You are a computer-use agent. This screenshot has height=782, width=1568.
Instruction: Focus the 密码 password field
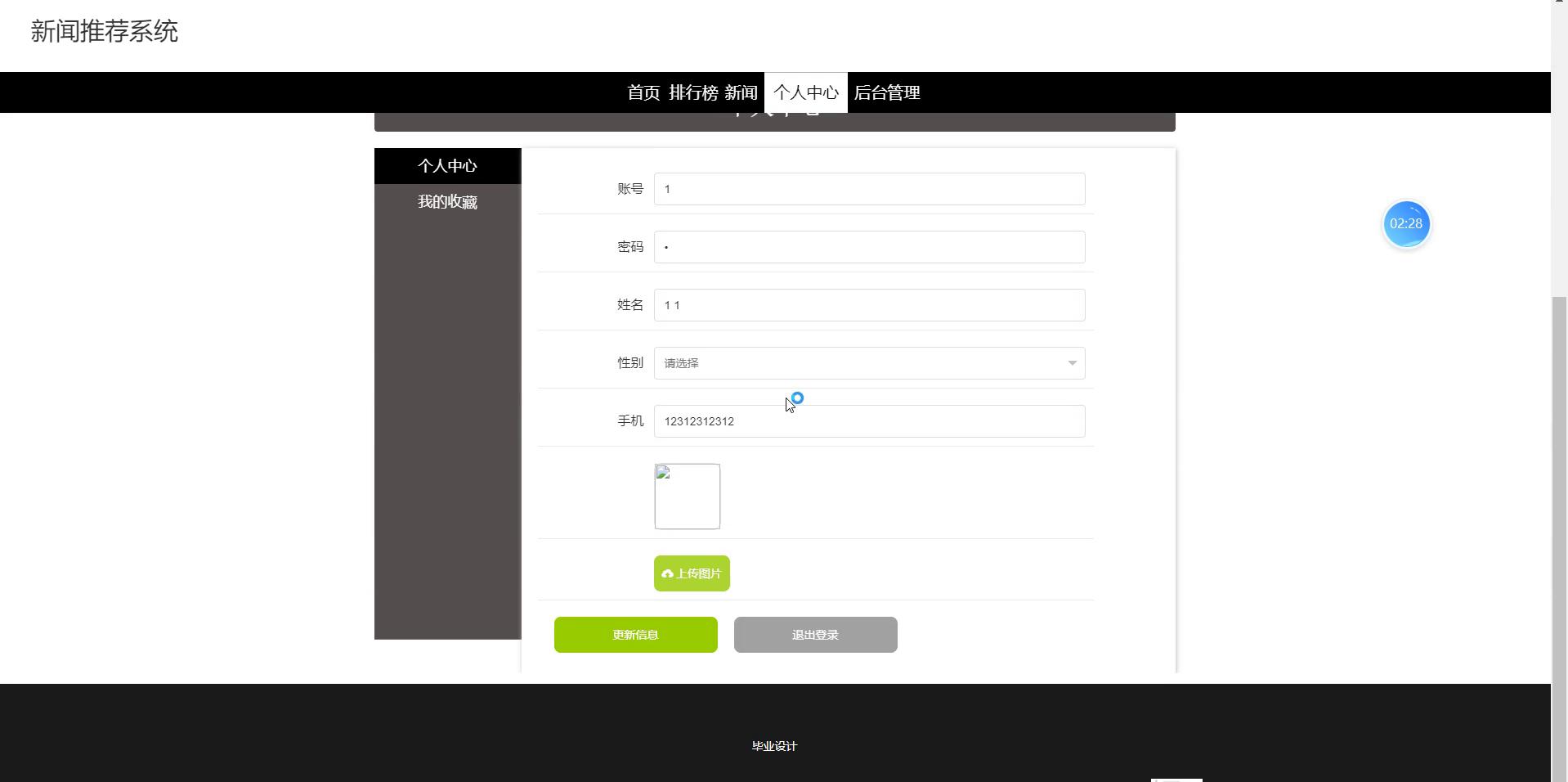[869, 247]
